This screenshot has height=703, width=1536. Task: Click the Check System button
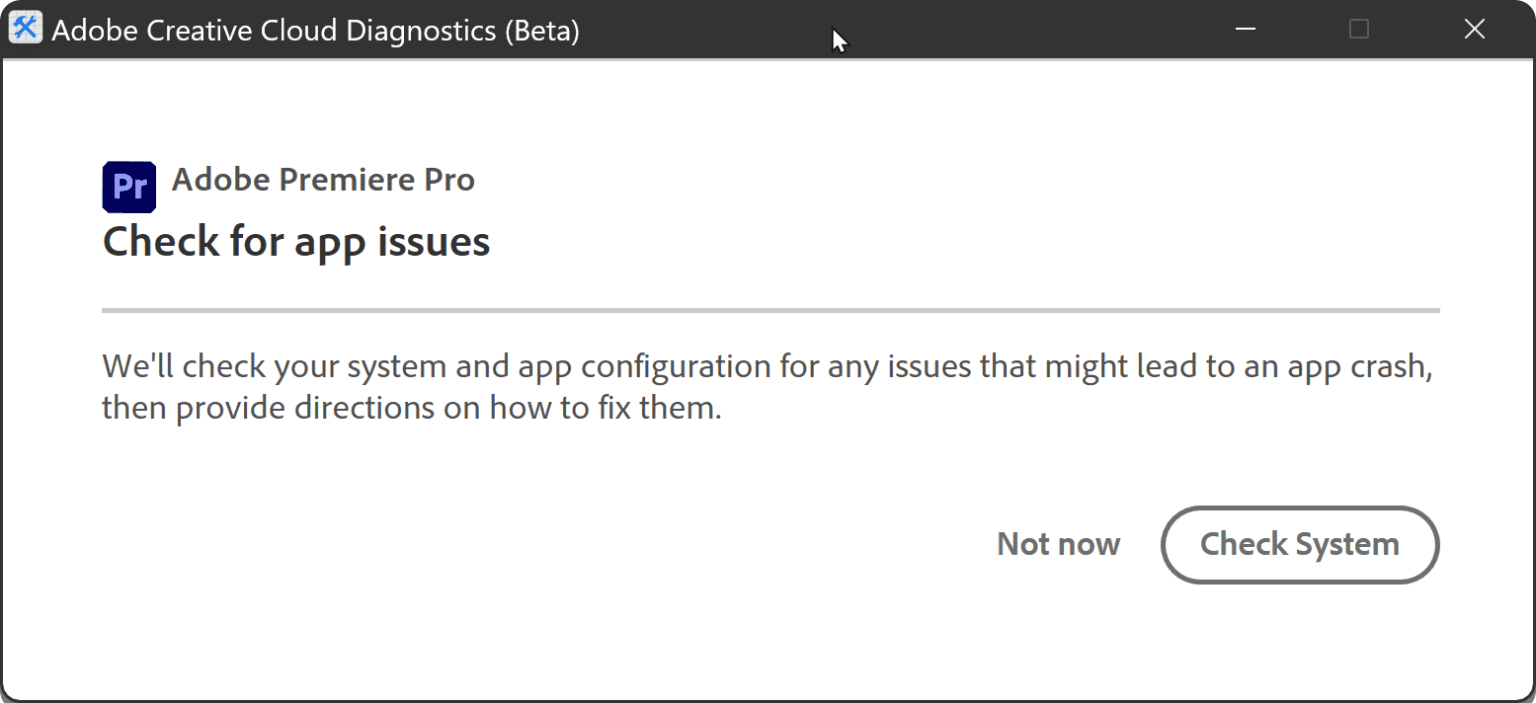tap(1299, 544)
